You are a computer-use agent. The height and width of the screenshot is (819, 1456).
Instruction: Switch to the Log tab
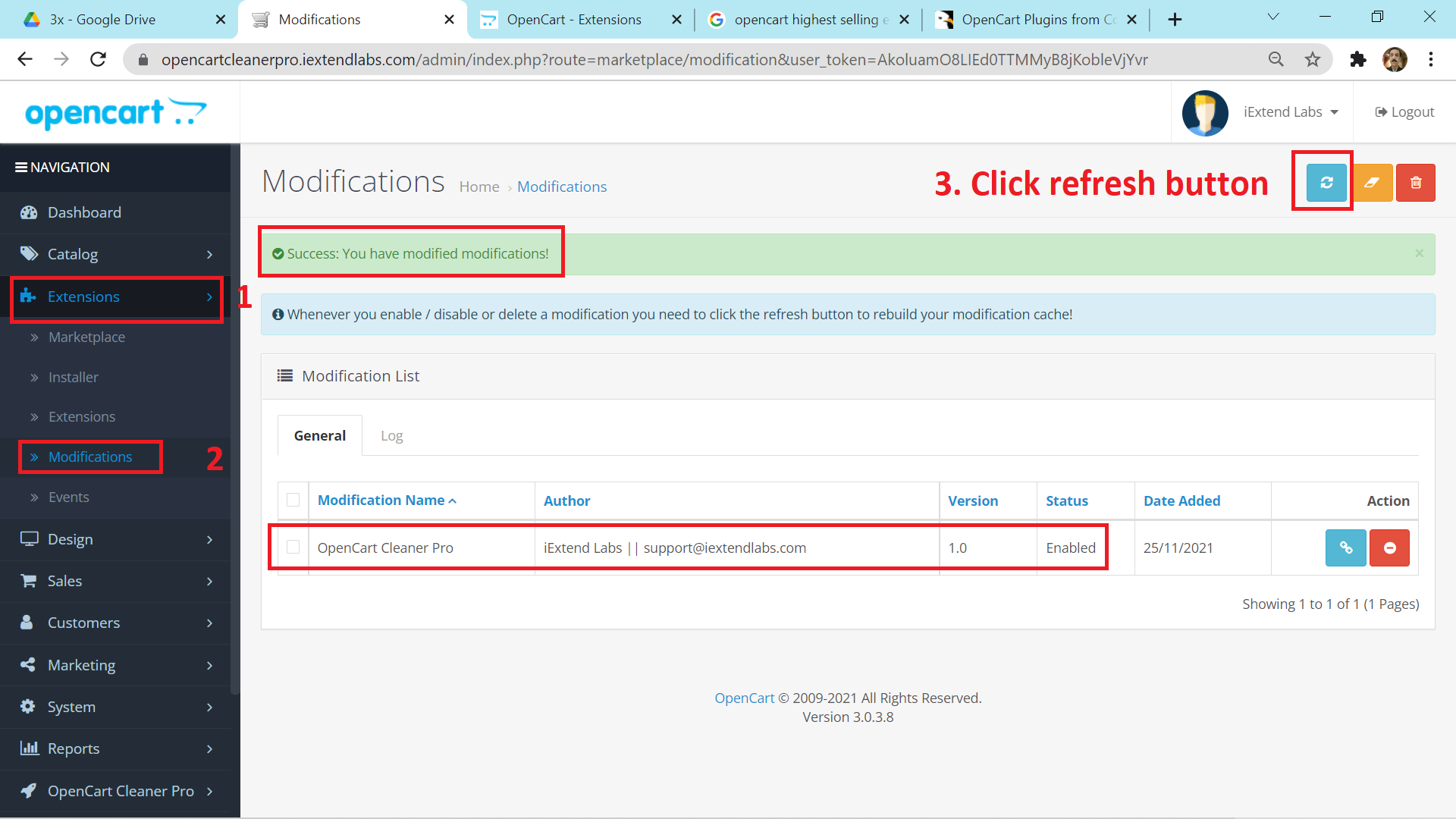pyautogui.click(x=391, y=435)
